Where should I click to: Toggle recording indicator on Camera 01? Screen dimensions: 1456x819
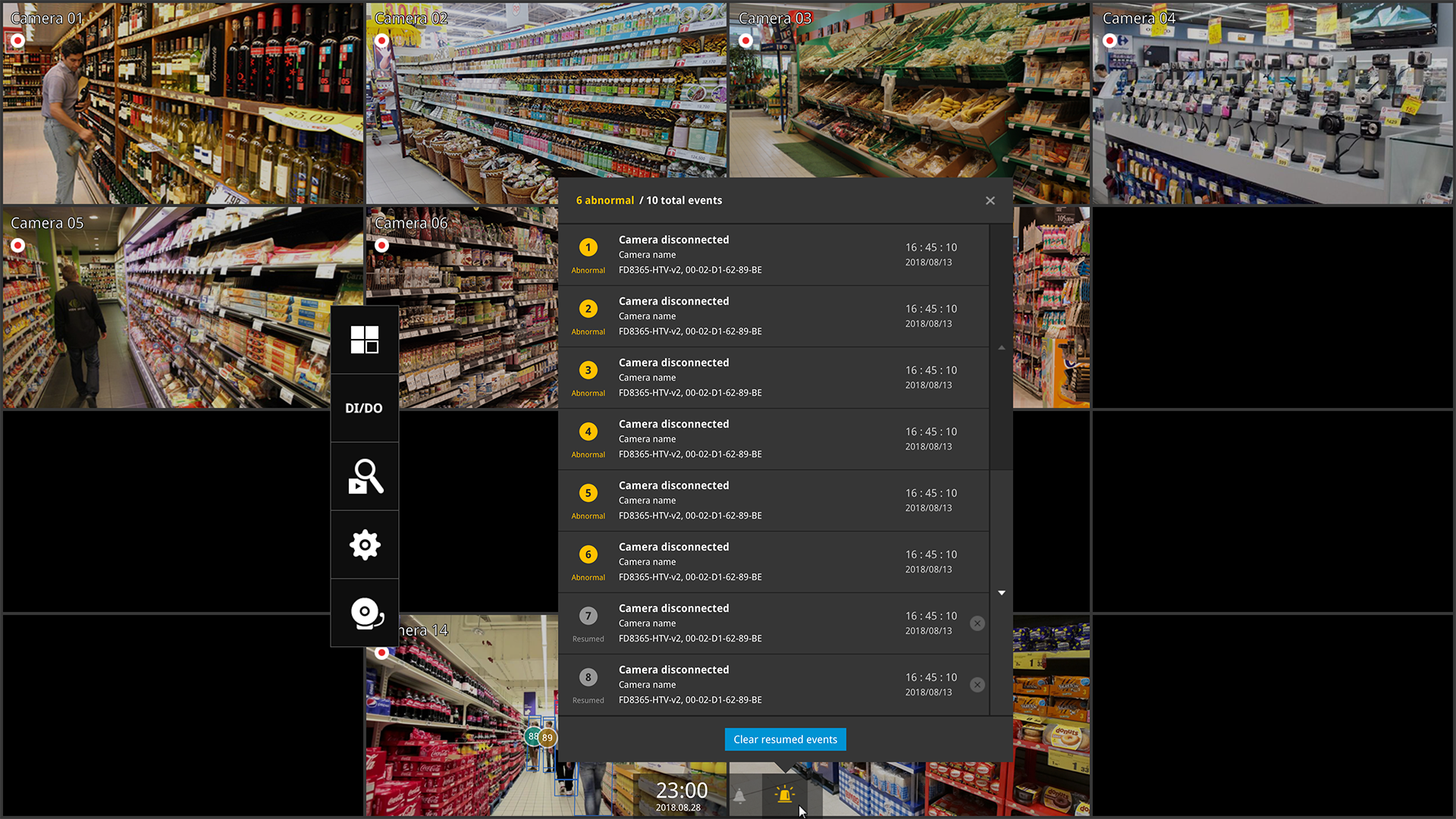point(18,41)
